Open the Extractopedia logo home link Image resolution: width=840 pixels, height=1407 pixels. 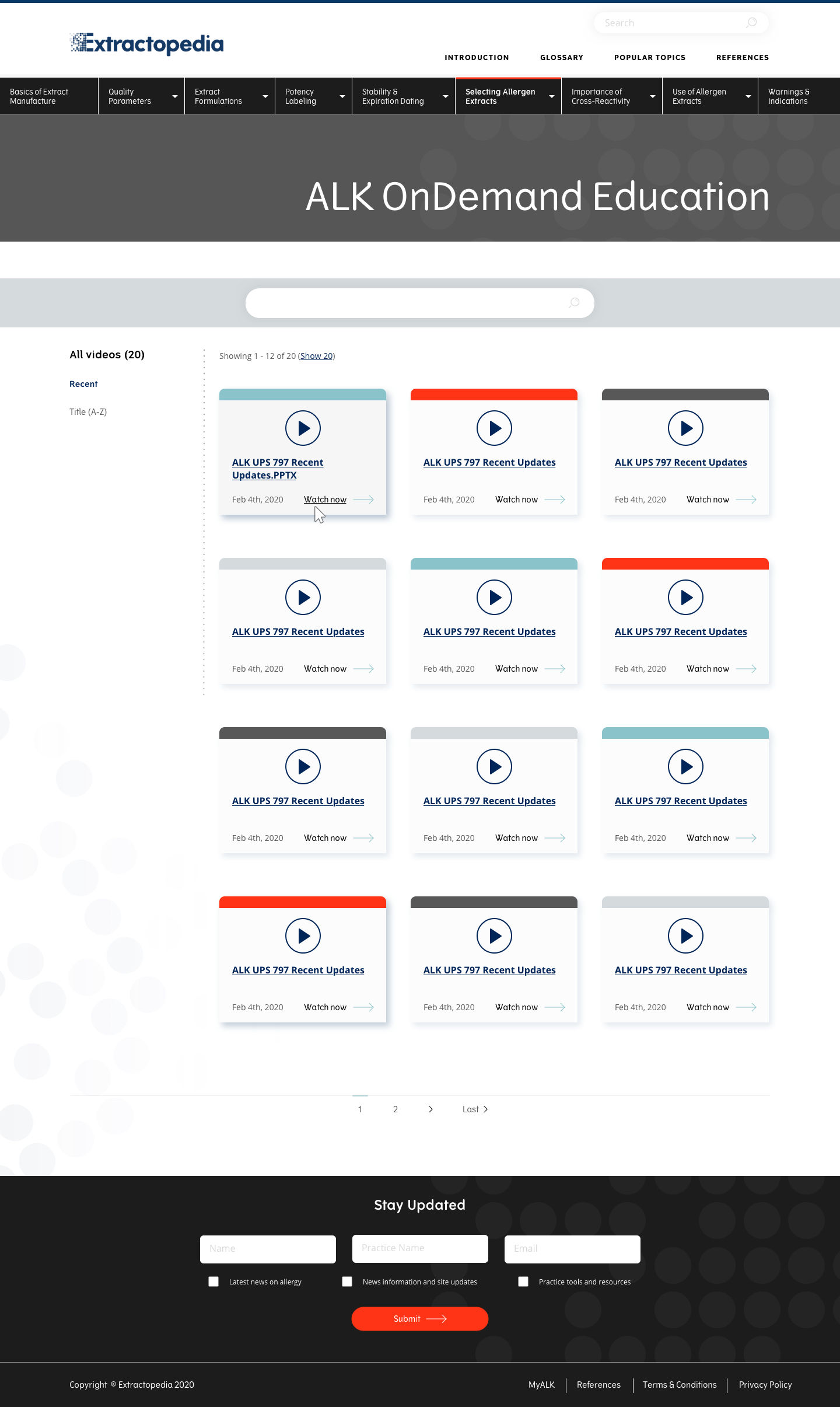[x=146, y=44]
